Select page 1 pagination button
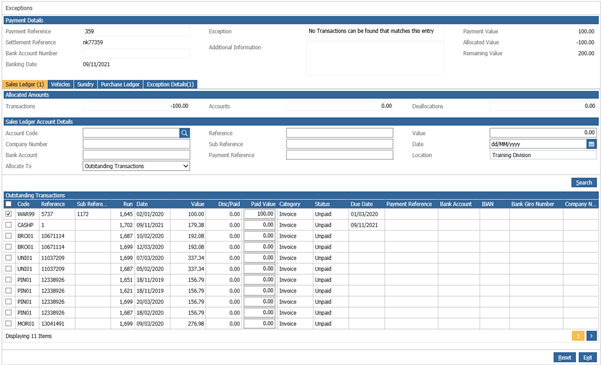The image size is (602, 365). (x=578, y=336)
